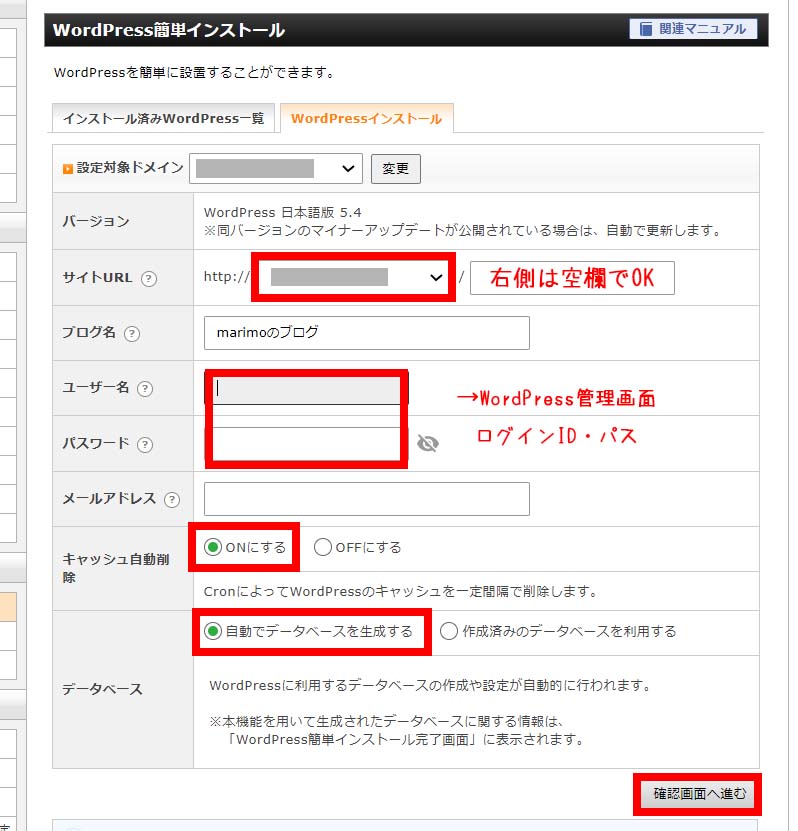Choose 自動でデータベースを生成する option
Viewport: 798px width, 831px height.
(x=212, y=632)
